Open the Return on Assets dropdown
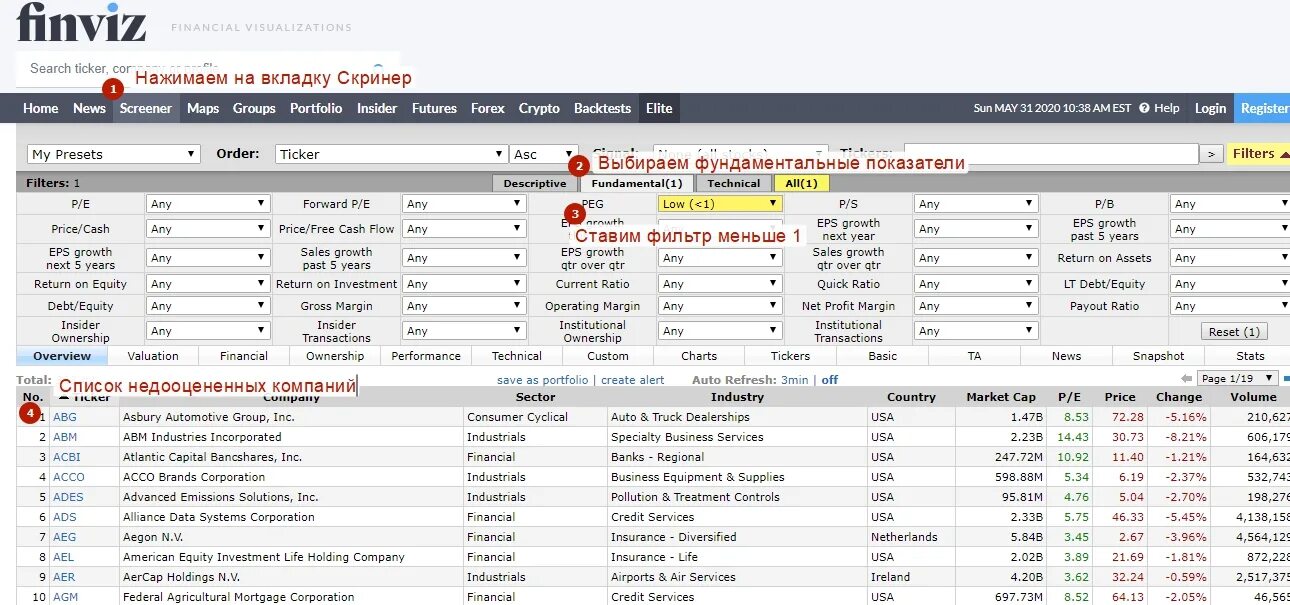This screenshot has height=605, width=1290. coord(1230,258)
